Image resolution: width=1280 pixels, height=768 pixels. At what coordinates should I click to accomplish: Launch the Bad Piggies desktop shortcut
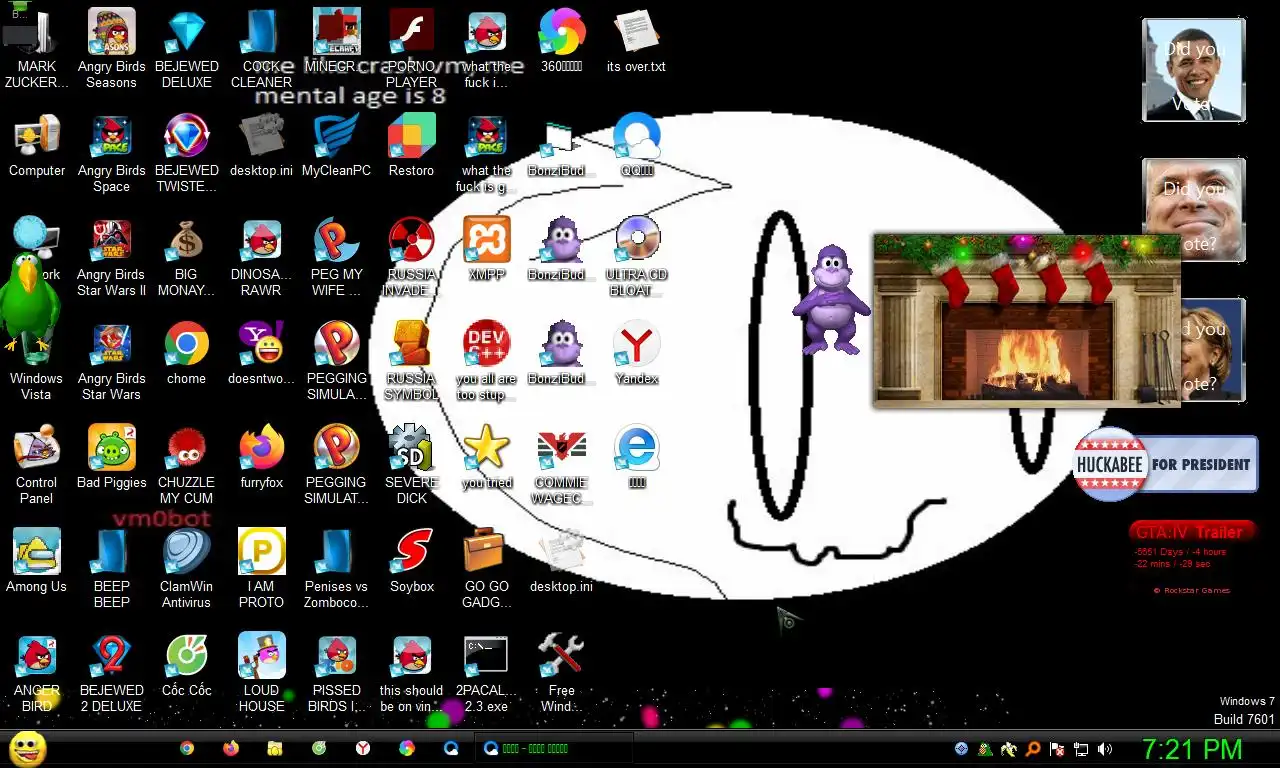(111, 458)
